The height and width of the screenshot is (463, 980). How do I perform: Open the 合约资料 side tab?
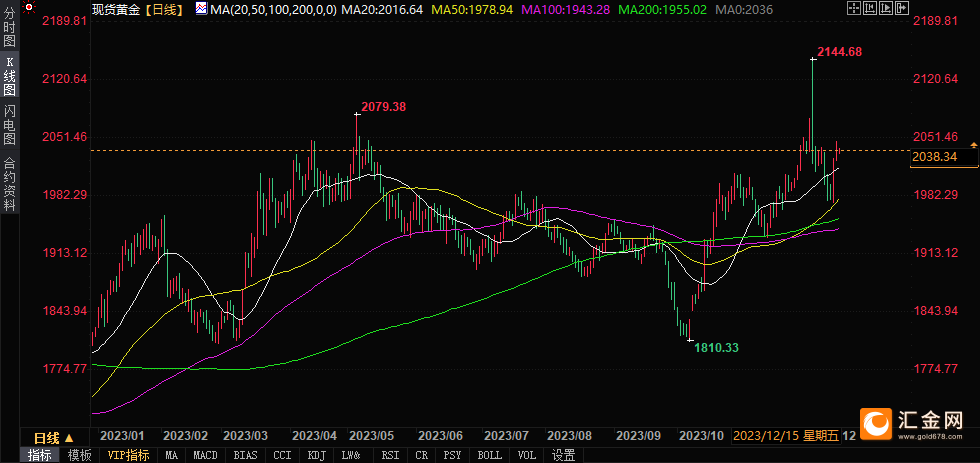click(x=10, y=184)
